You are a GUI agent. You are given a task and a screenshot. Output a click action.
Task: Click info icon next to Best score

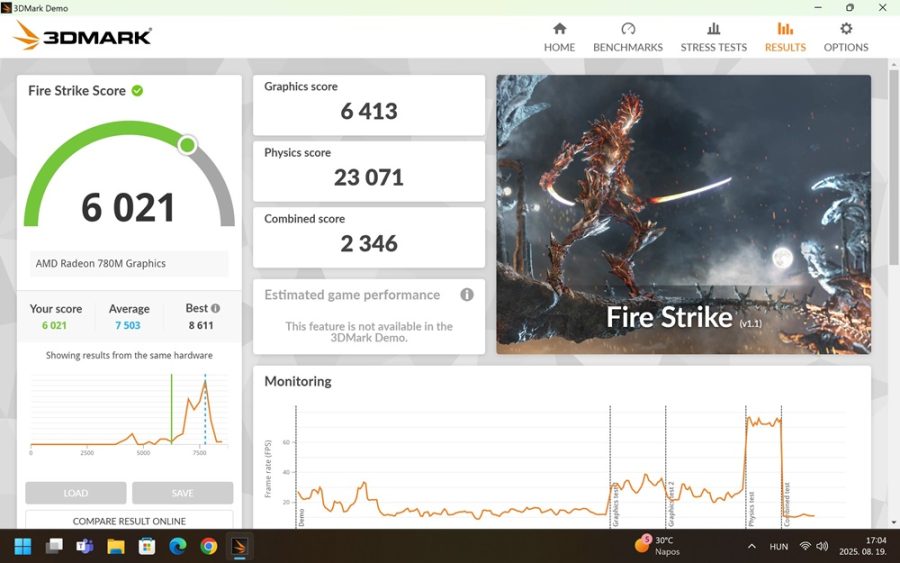coord(215,309)
